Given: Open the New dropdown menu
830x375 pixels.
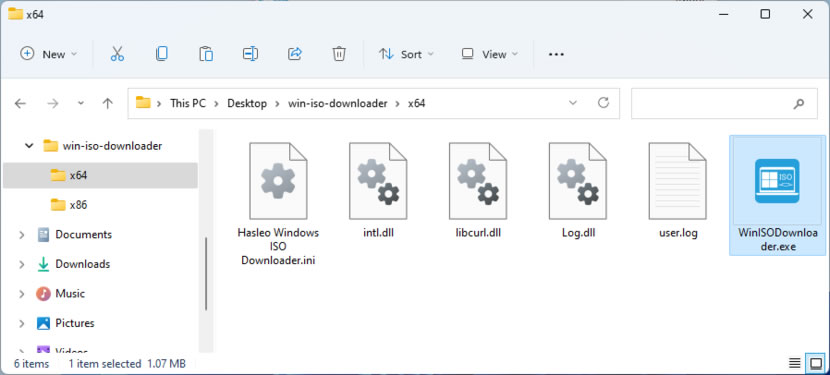Looking at the screenshot, I should 48,54.
